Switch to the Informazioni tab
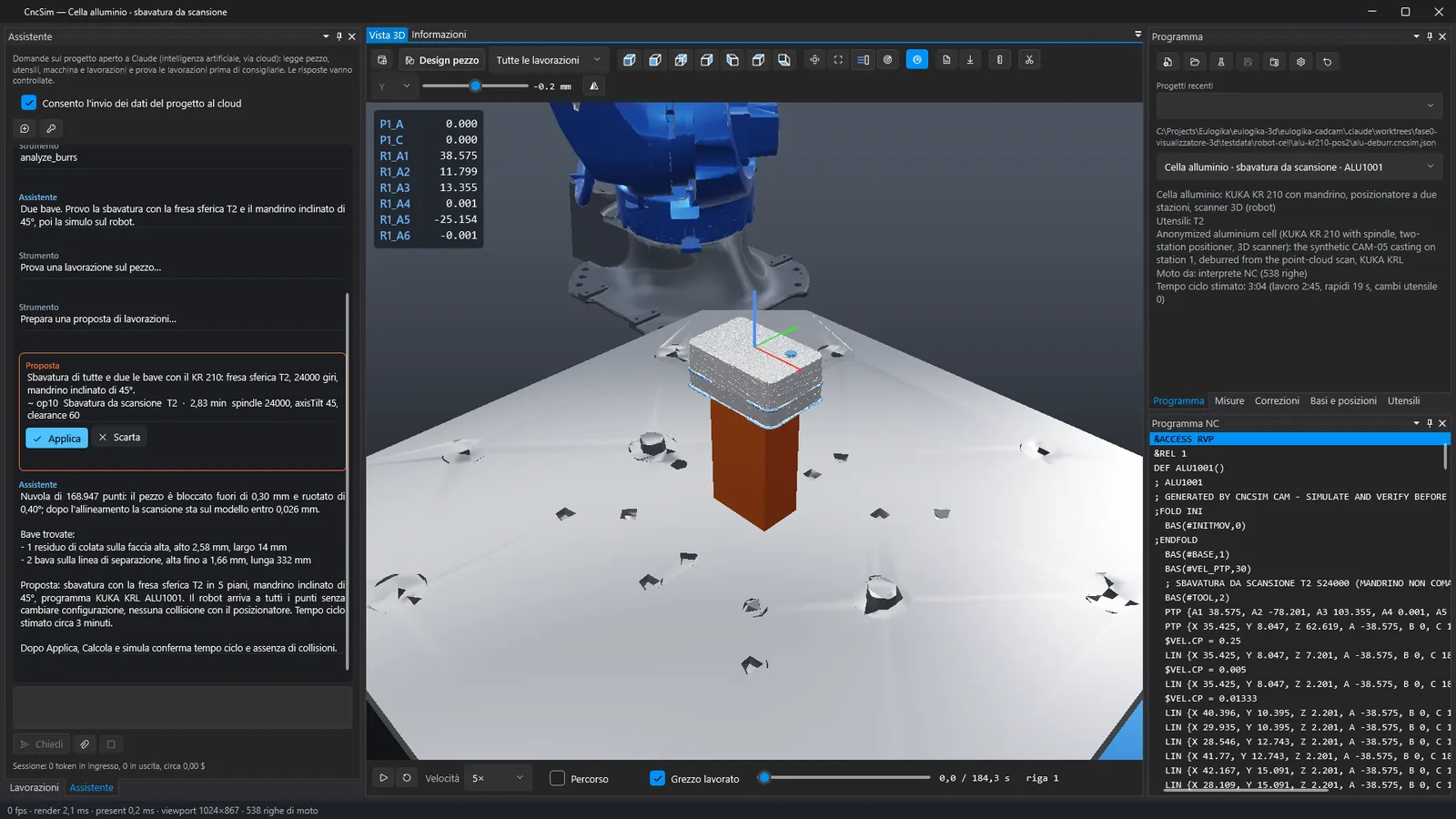 click(439, 35)
